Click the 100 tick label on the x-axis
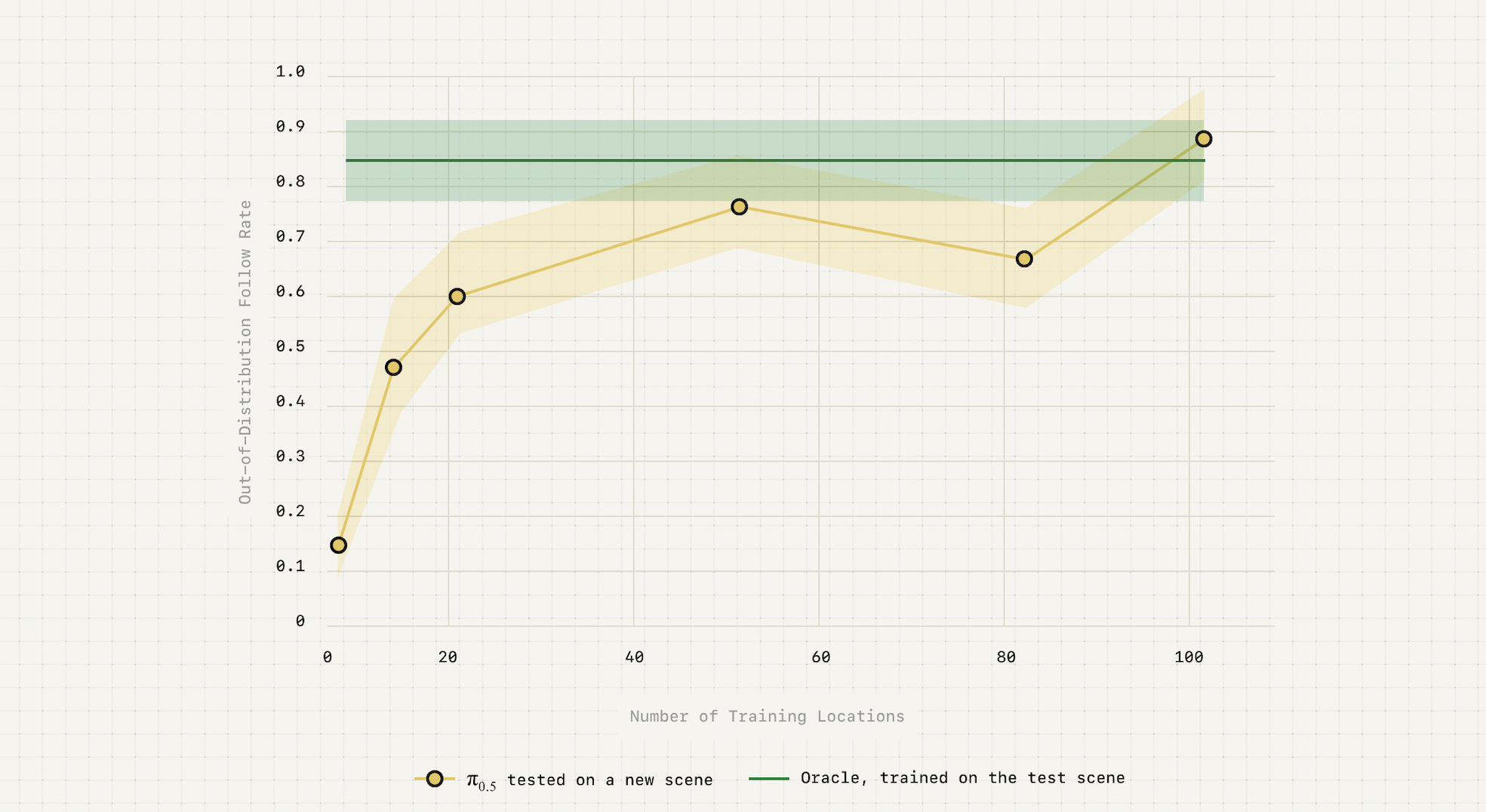 coord(1189,657)
